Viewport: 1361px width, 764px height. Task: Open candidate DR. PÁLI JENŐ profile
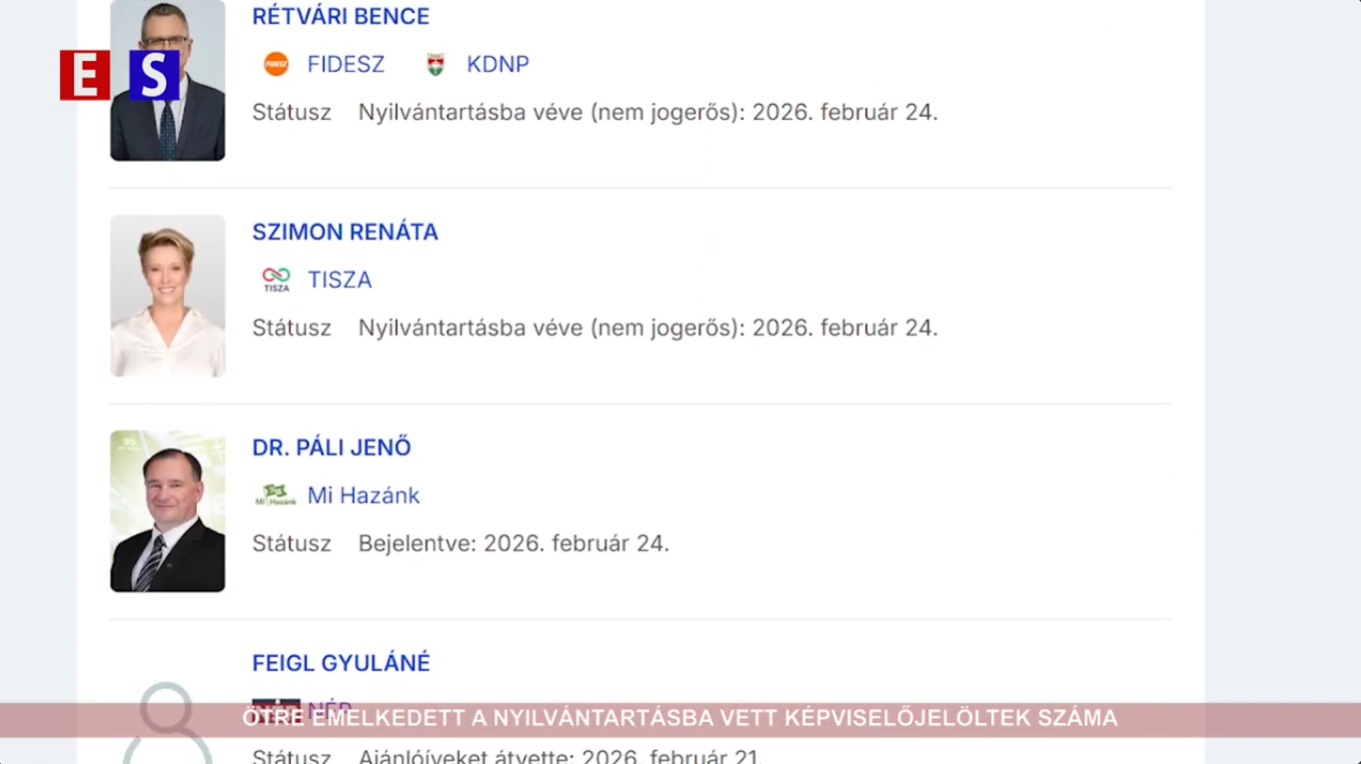[332, 447]
